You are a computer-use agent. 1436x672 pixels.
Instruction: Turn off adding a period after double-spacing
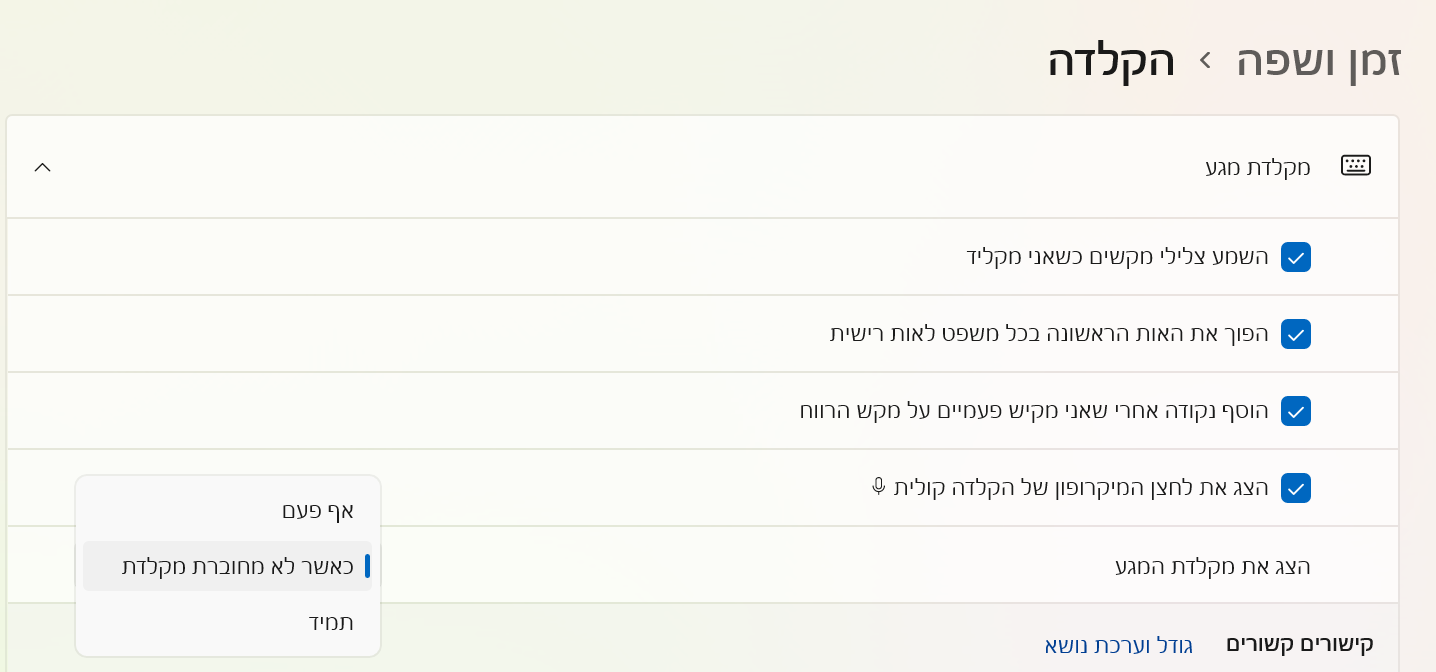(1296, 410)
